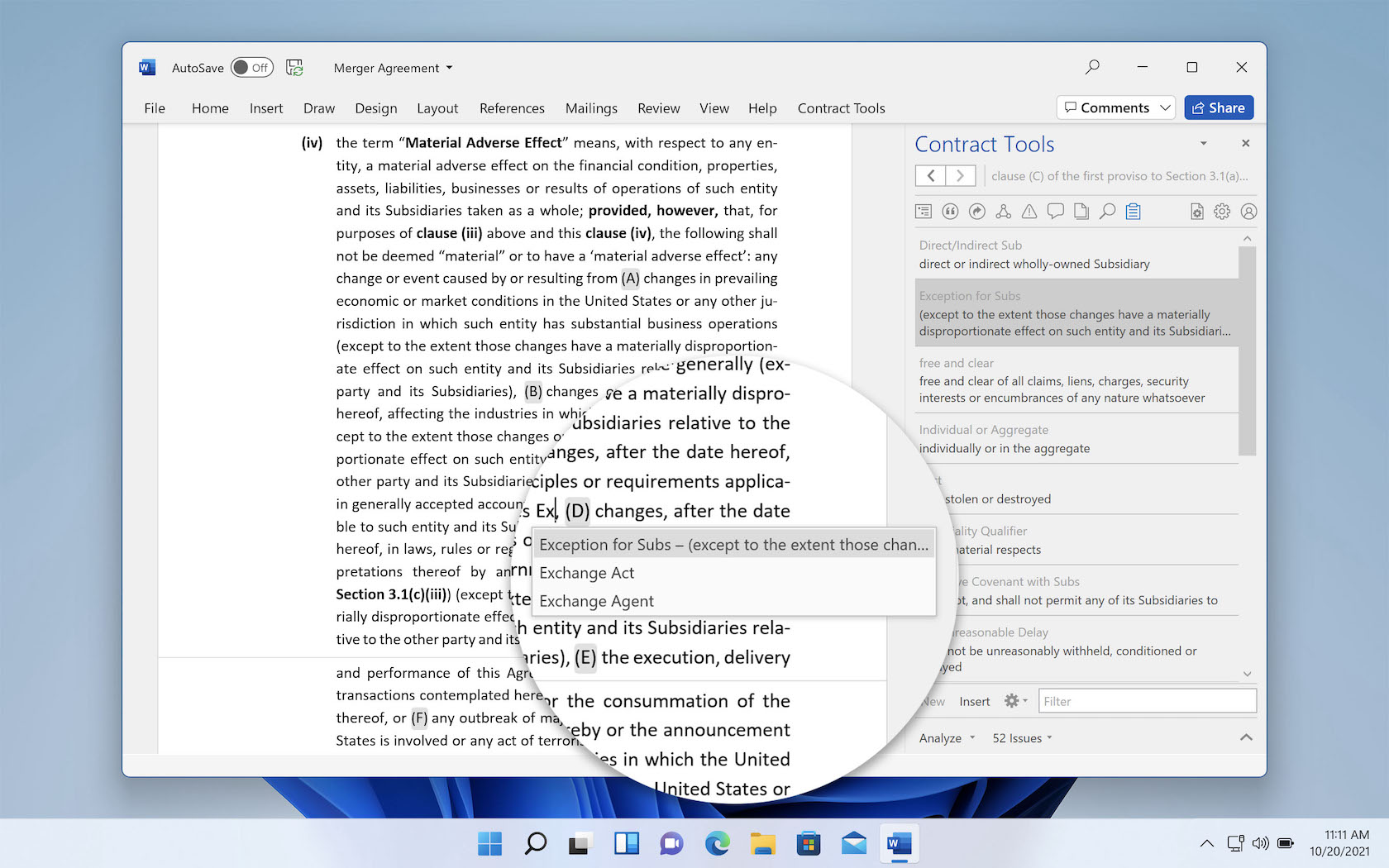This screenshot has width=1389, height=868.
Task: Open the speech bubble comments icon in panel
Action: [1055, 212]
